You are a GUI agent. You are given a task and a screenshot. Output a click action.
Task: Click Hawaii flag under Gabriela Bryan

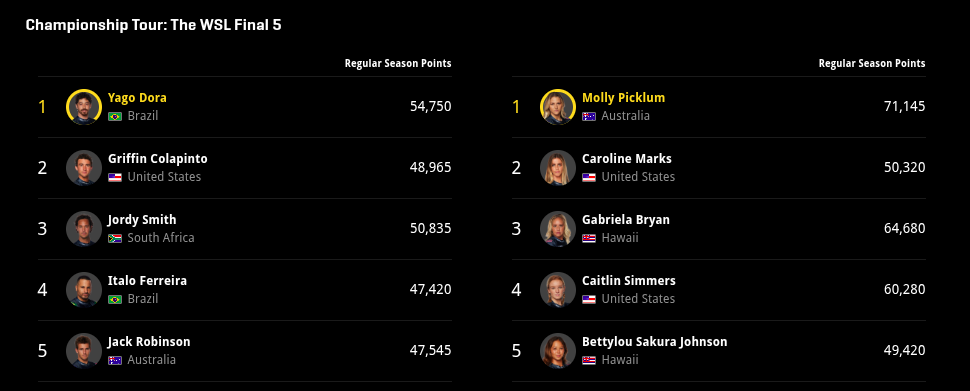pos(589,238)
